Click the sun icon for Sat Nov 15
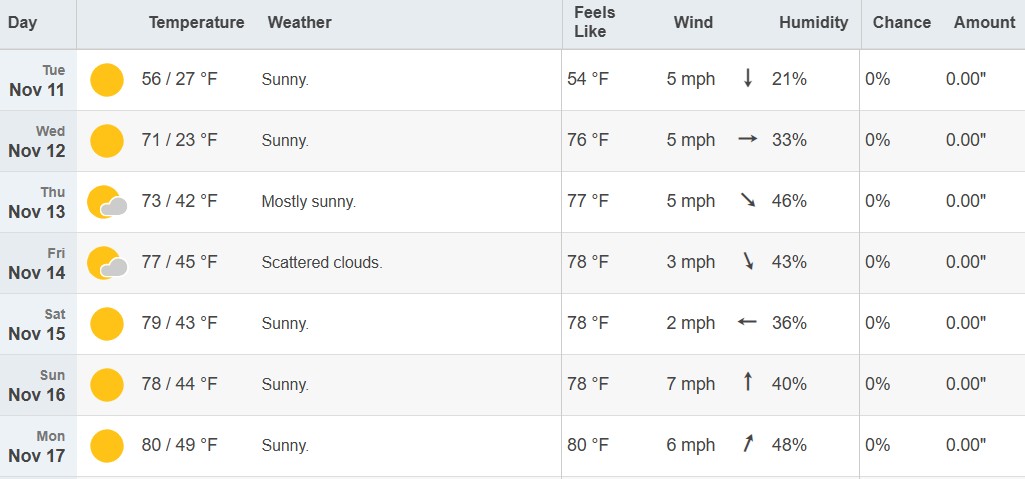1025x479 pixels. 107,324
